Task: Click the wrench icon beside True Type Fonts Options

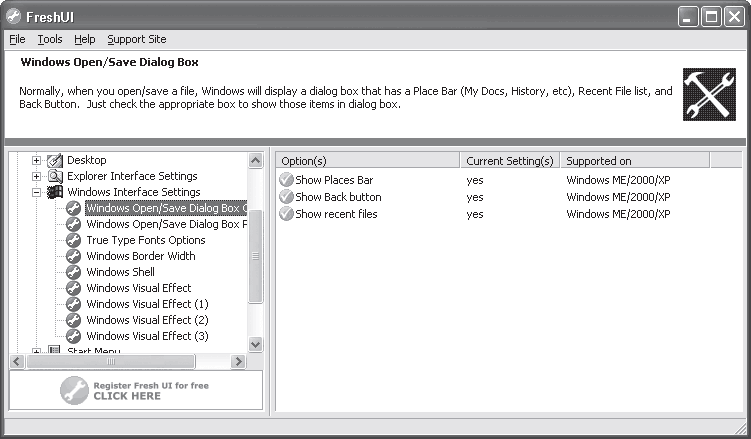Action: (73, 240)
